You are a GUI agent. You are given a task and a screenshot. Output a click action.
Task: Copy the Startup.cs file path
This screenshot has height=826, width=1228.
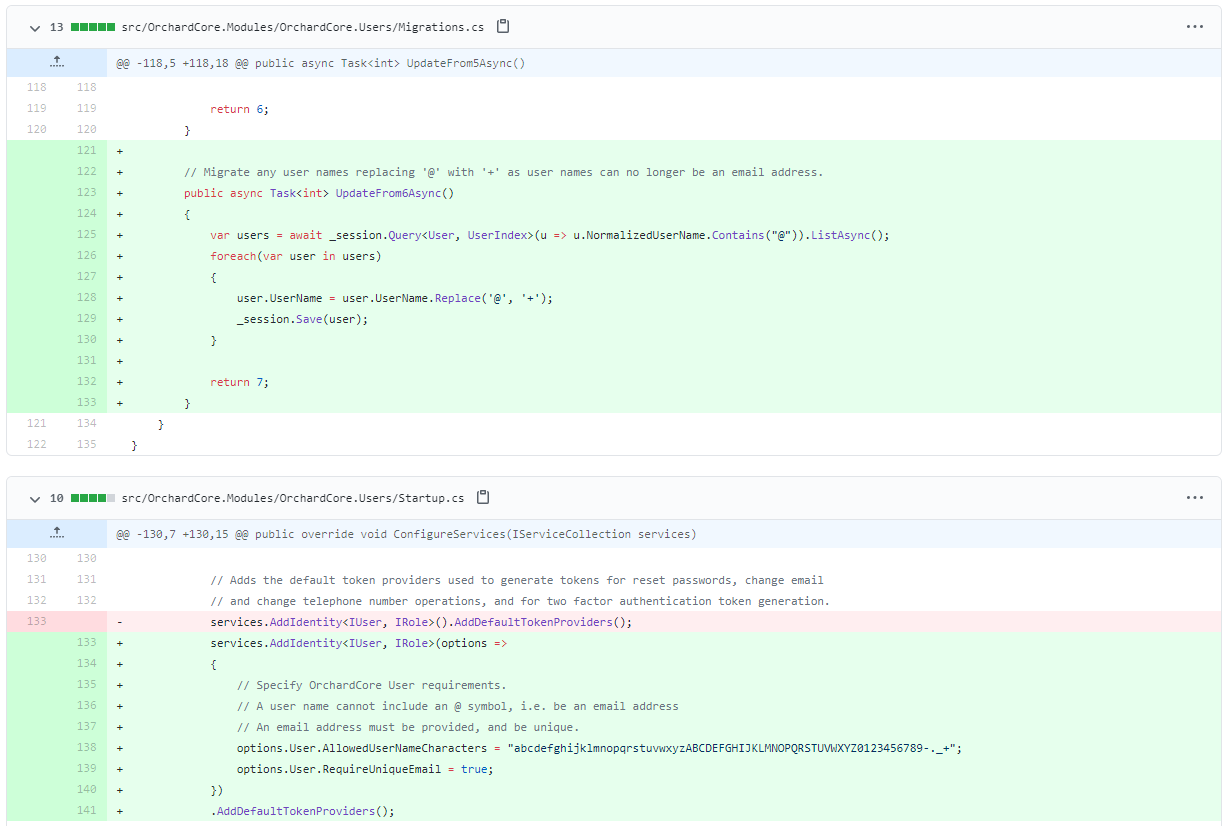pyautogui.click(x=483, y=498)
